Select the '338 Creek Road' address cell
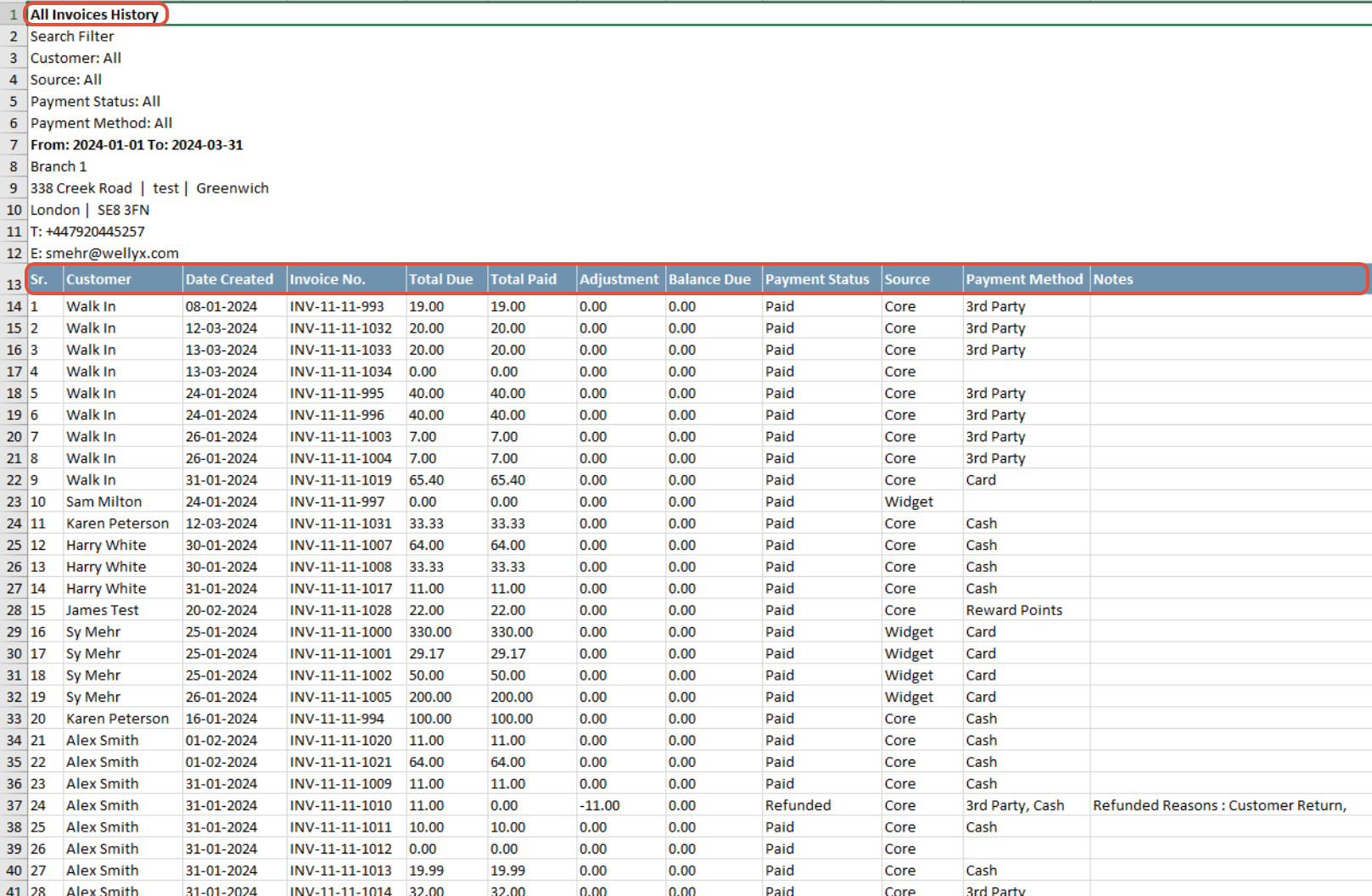 click(x=149, y=188)
